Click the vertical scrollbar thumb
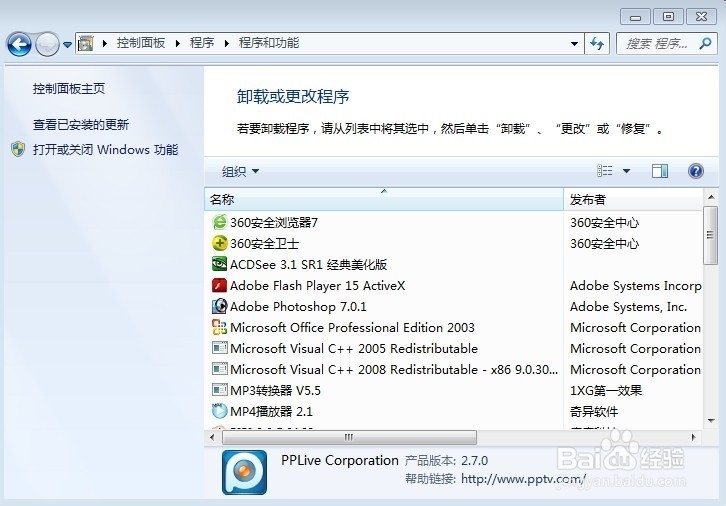Image resolution: width=726 pixels, height=506 pixels. click(x=710, y=235)
